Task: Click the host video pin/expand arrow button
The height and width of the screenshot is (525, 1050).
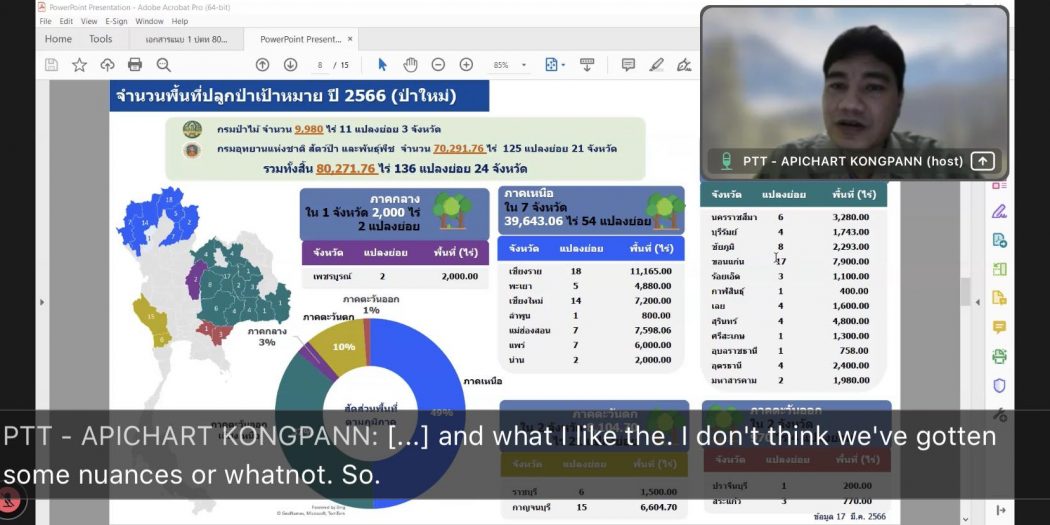Action: click(982, 161)
